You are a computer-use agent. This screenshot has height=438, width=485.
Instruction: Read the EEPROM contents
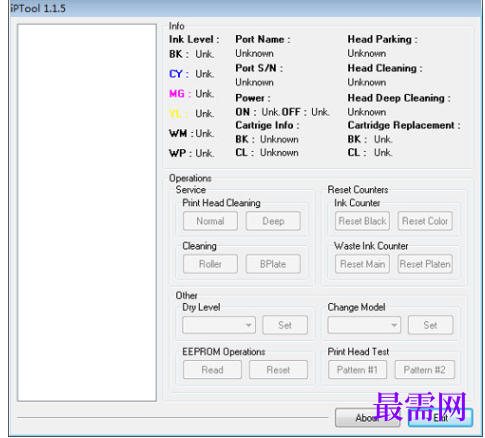(x=212, y=370)
